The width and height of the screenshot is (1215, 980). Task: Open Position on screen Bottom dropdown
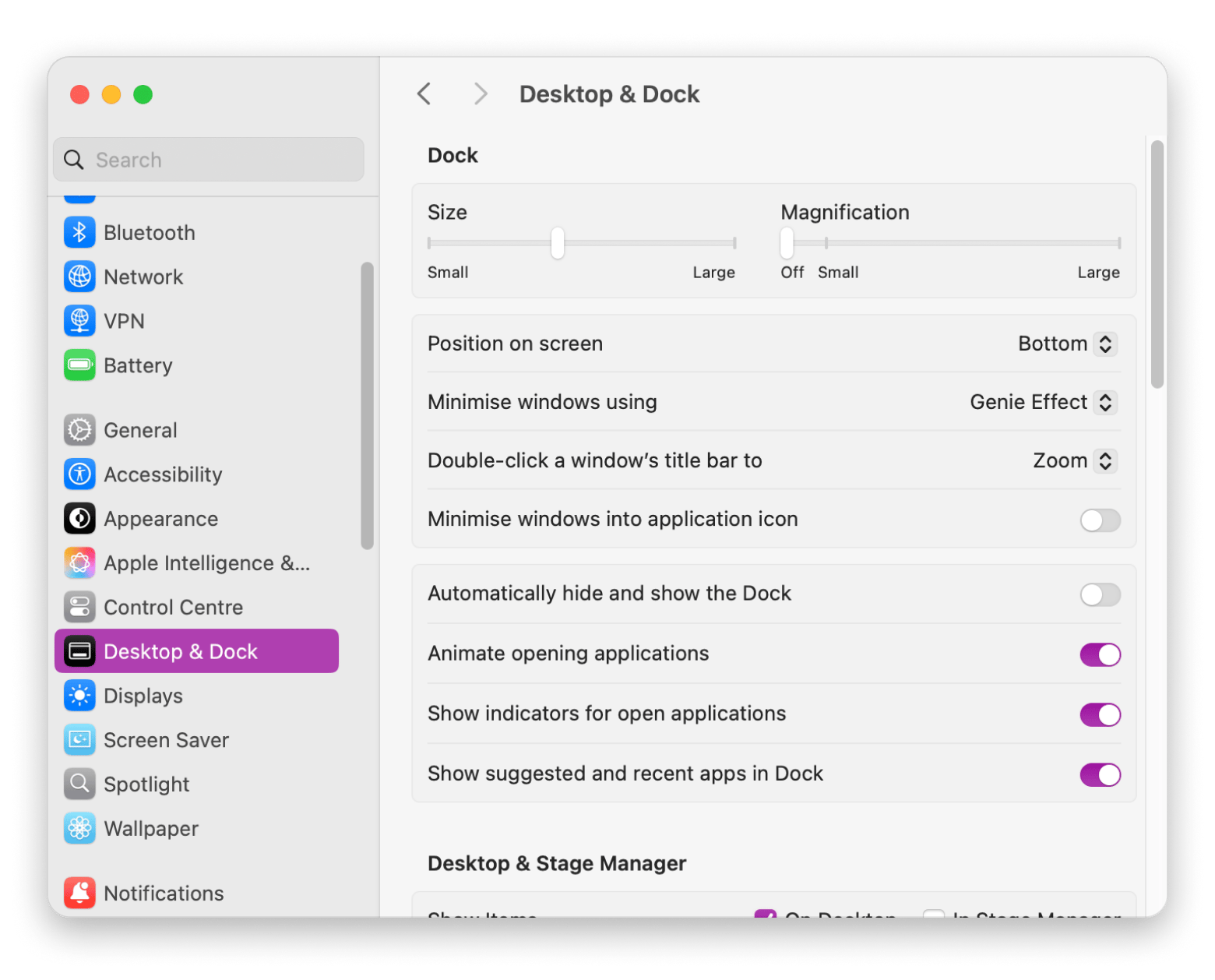(x=1067, y=344)
